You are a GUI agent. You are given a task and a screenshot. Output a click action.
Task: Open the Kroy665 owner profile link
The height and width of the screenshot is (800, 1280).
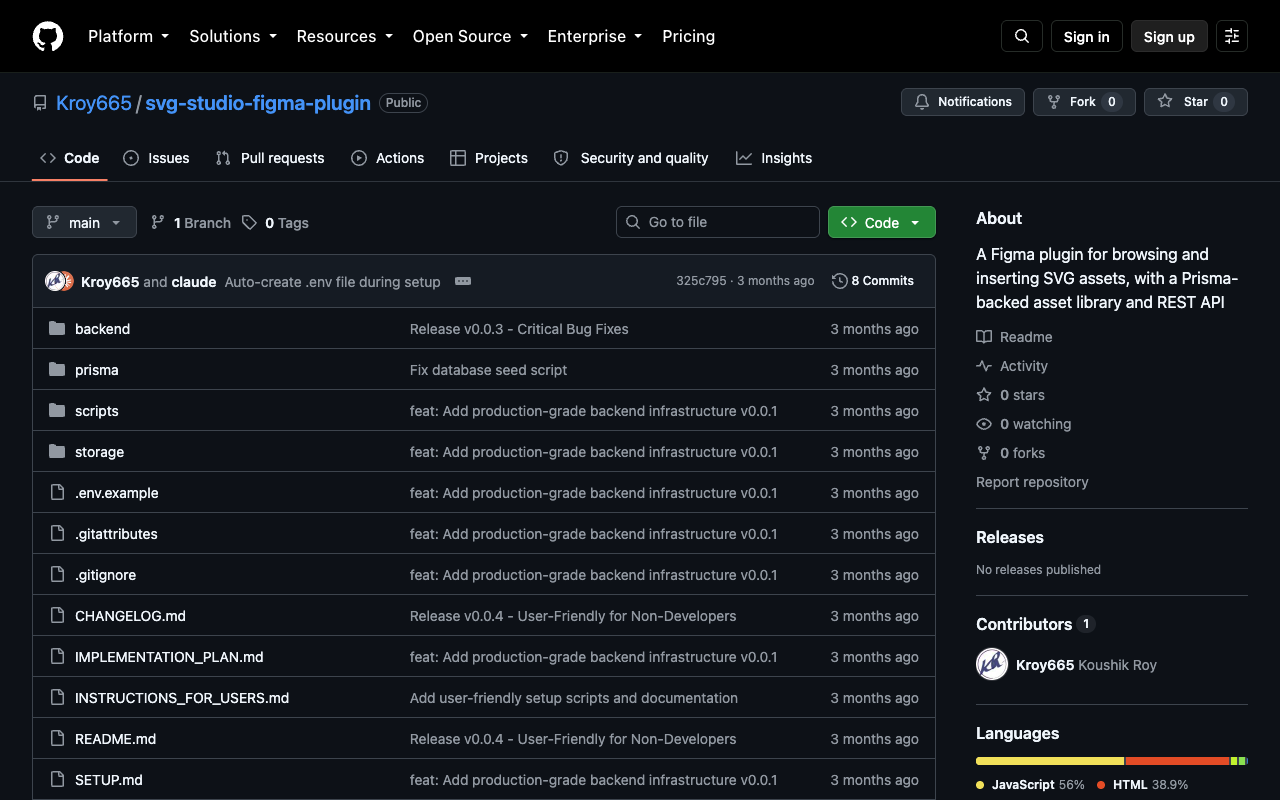94,103
